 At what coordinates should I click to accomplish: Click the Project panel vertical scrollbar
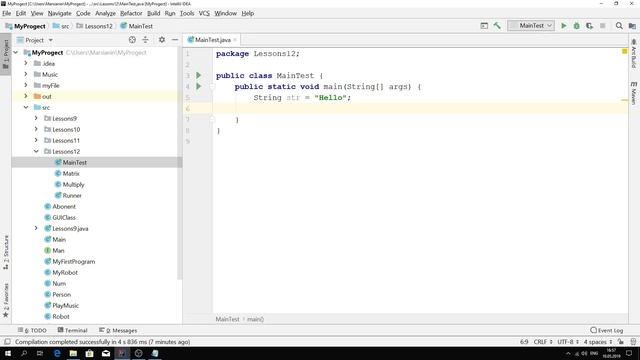pyautogui.click(x=180, y=163)
